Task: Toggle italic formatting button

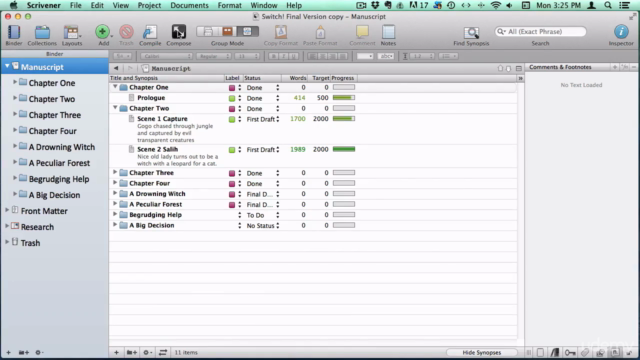Action: (283, 56)
